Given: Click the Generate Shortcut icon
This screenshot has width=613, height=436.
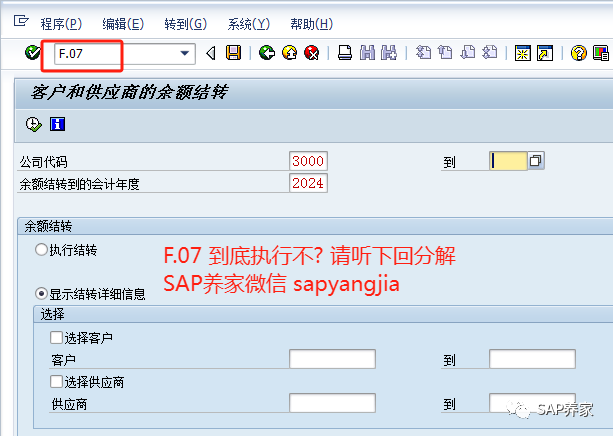Looking at the screenshot, I should pyautogui.click(x=545, y=53).
